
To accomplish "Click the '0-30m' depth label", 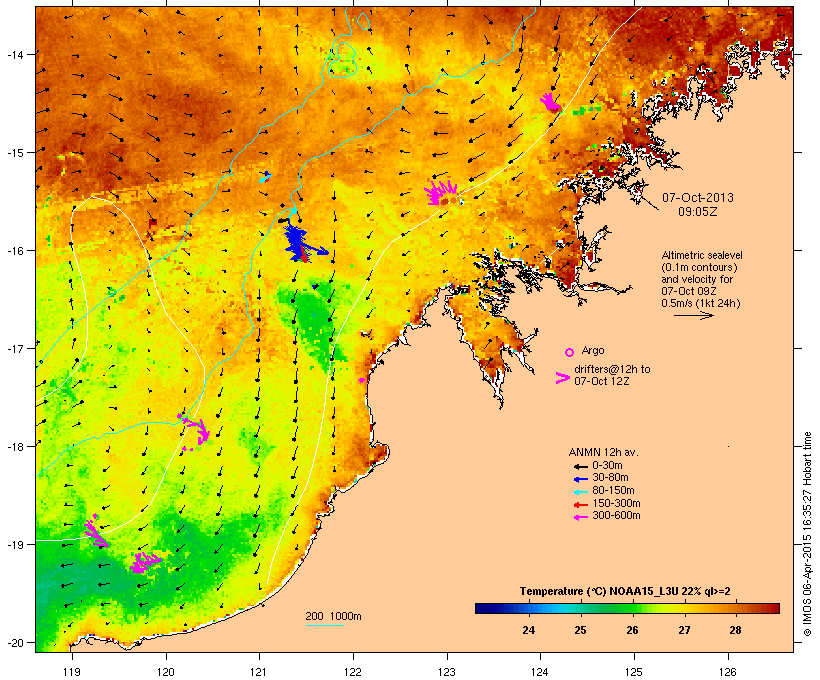I will pyautogui.click(x=607, y=466).
